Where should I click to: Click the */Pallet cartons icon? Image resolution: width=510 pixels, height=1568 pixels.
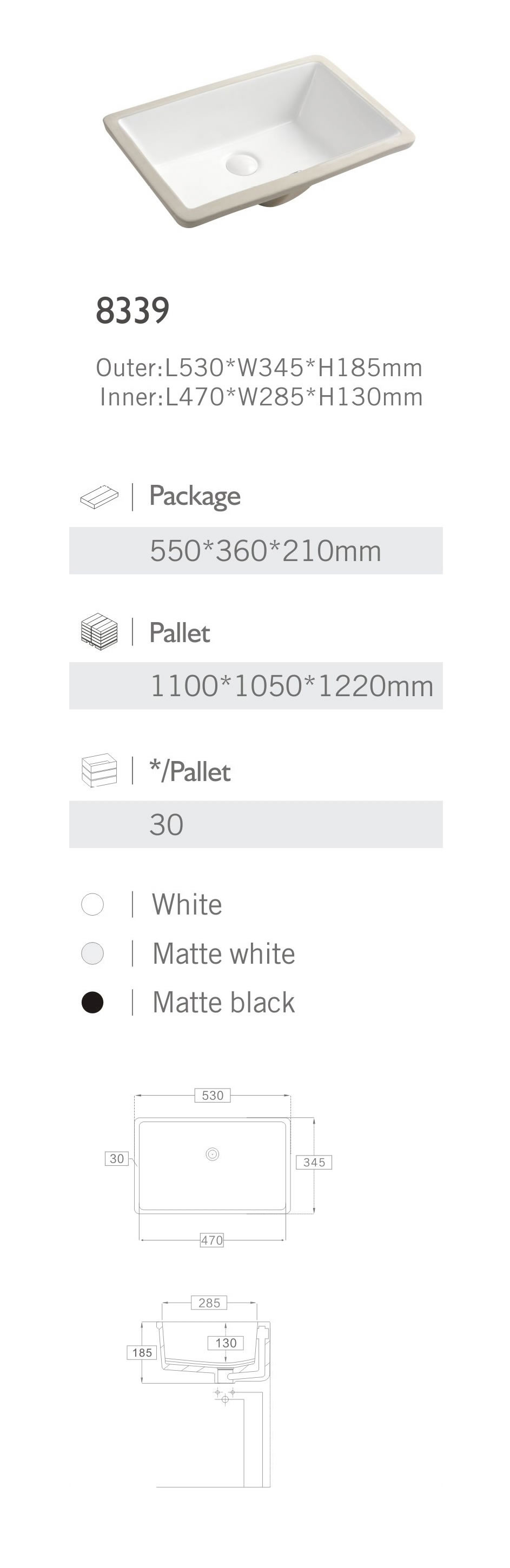pyautogui.click(x=100, y=770)
